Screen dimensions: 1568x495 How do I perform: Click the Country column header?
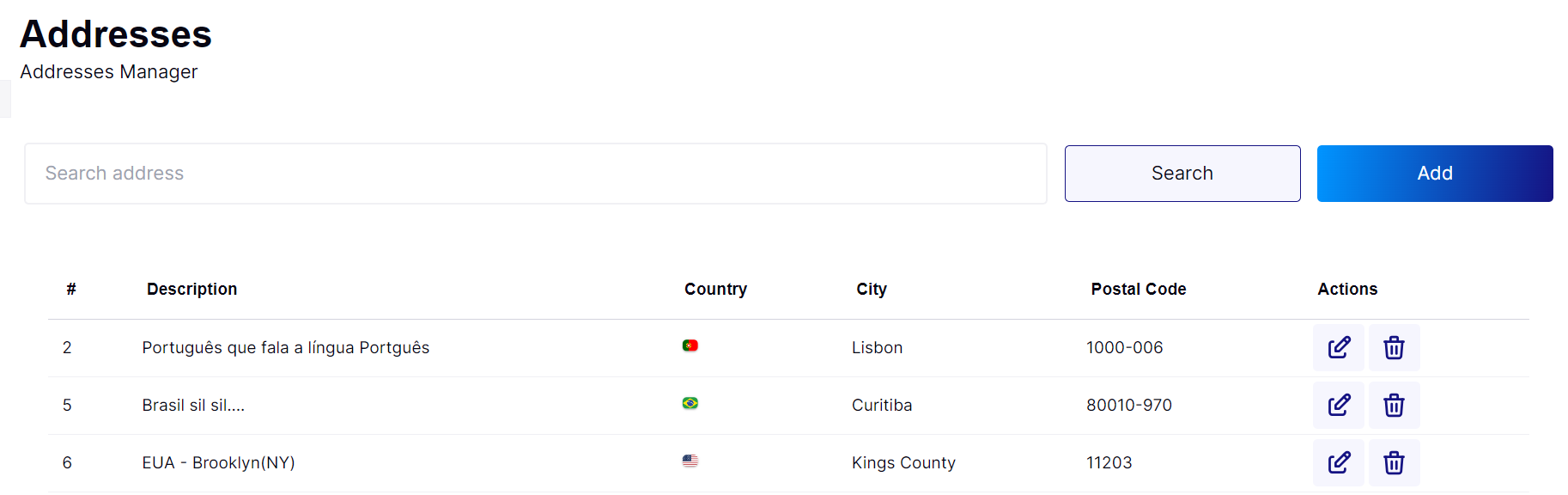715,289
